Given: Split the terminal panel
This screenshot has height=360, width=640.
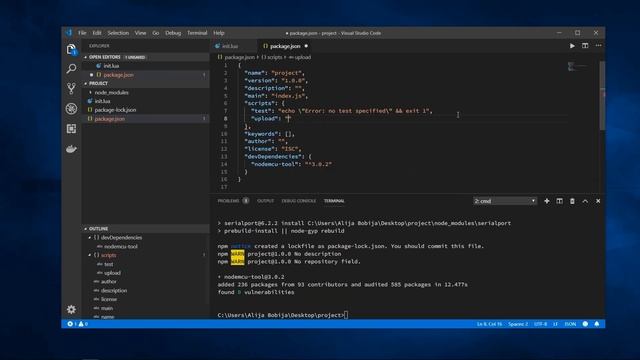Looking at the screenshot, I should 559,201.
